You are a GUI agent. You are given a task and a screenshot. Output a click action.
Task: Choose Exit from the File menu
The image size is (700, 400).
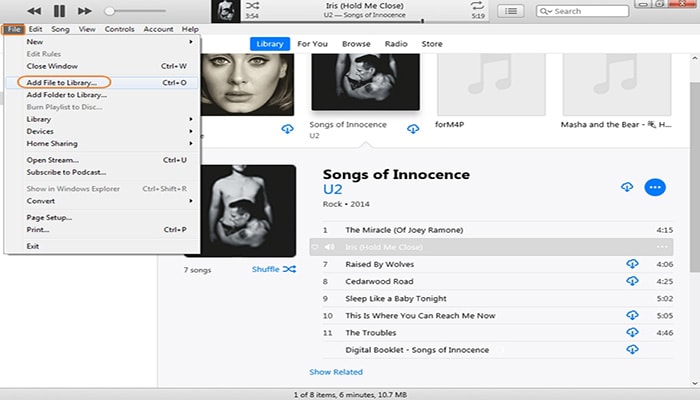click(x=102, y=246)
